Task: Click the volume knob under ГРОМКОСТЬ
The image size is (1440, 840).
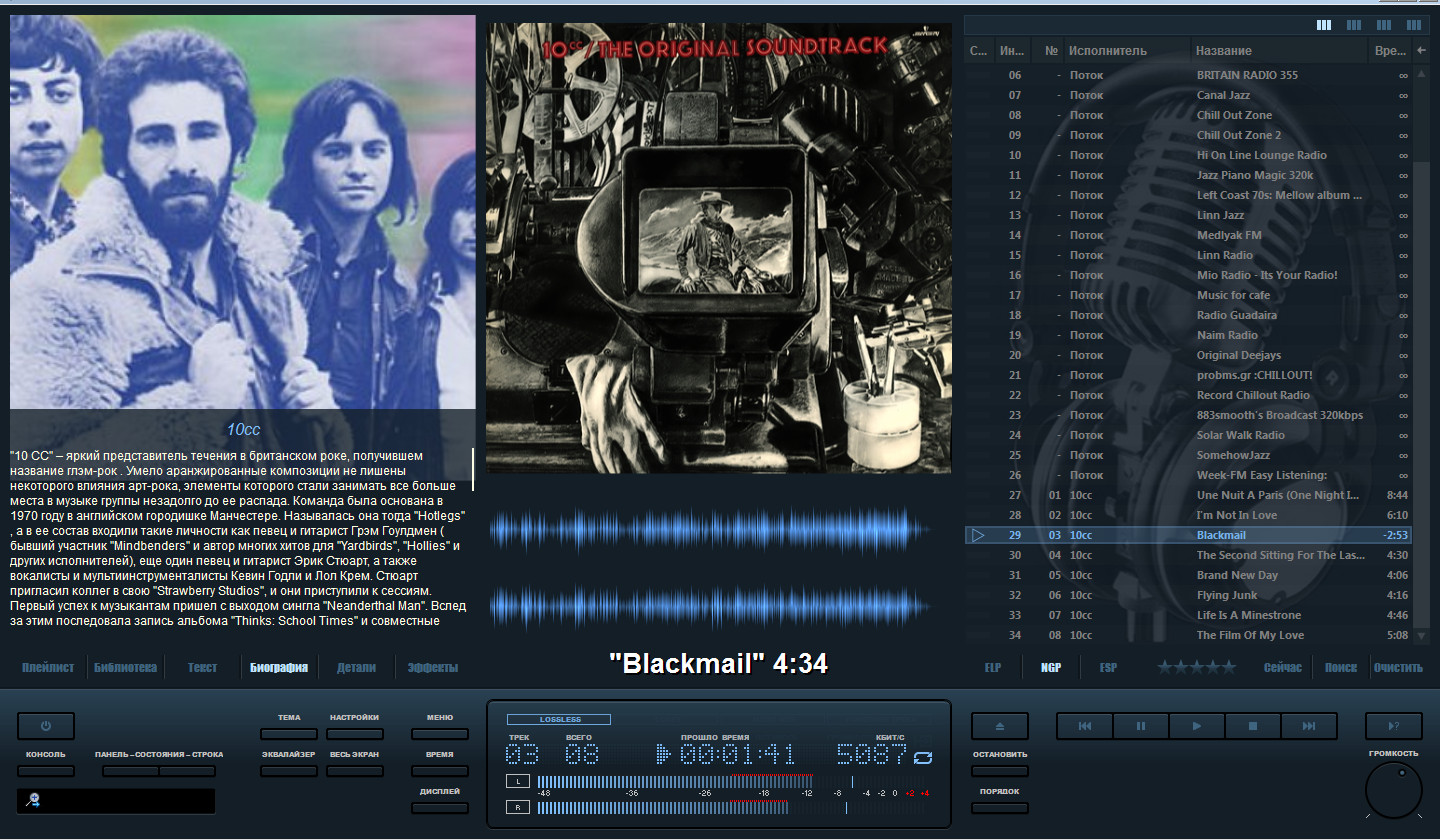Action: point(1394,790)
